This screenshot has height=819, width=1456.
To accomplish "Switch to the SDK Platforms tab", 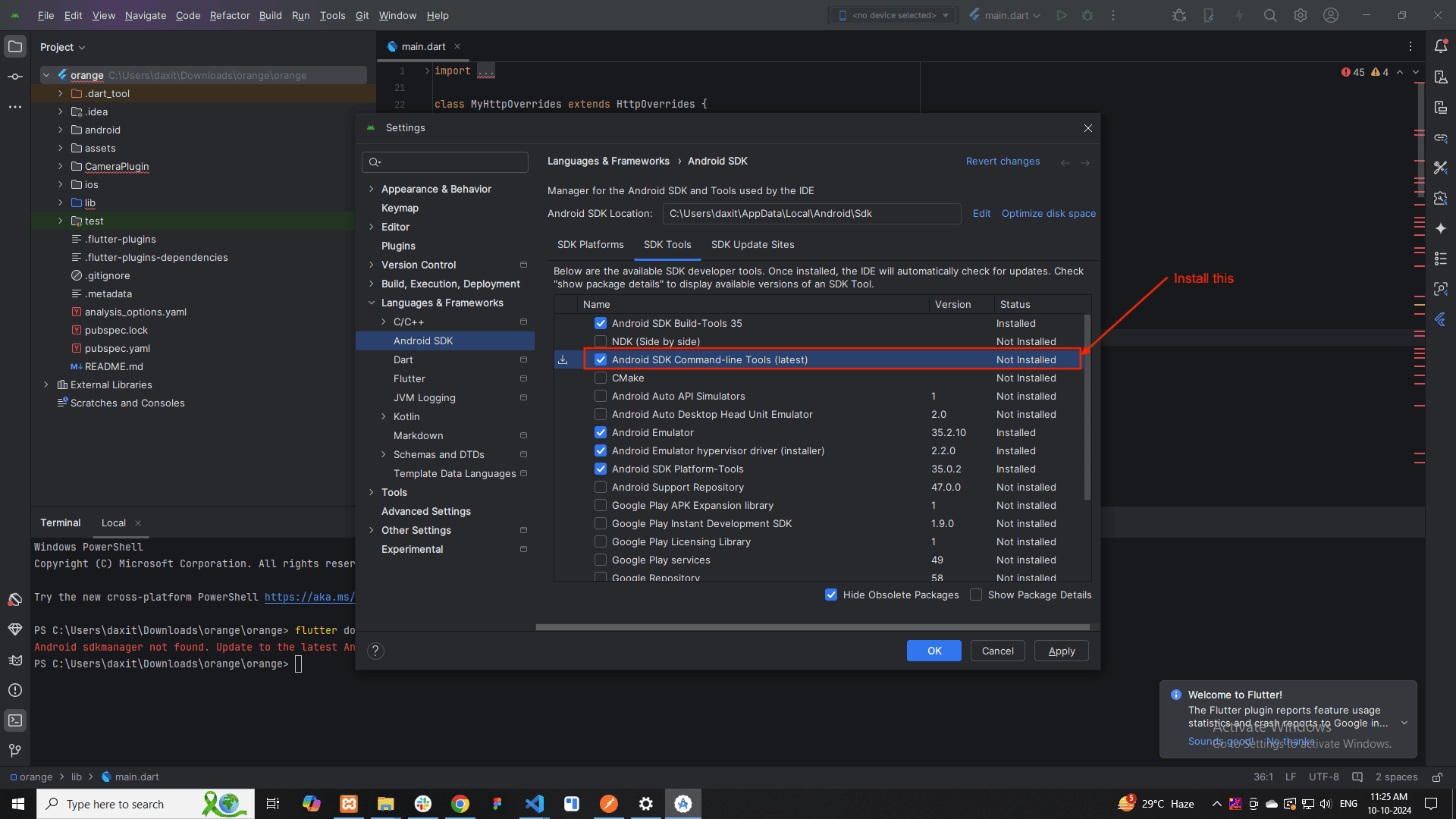I will coord(590,244).
